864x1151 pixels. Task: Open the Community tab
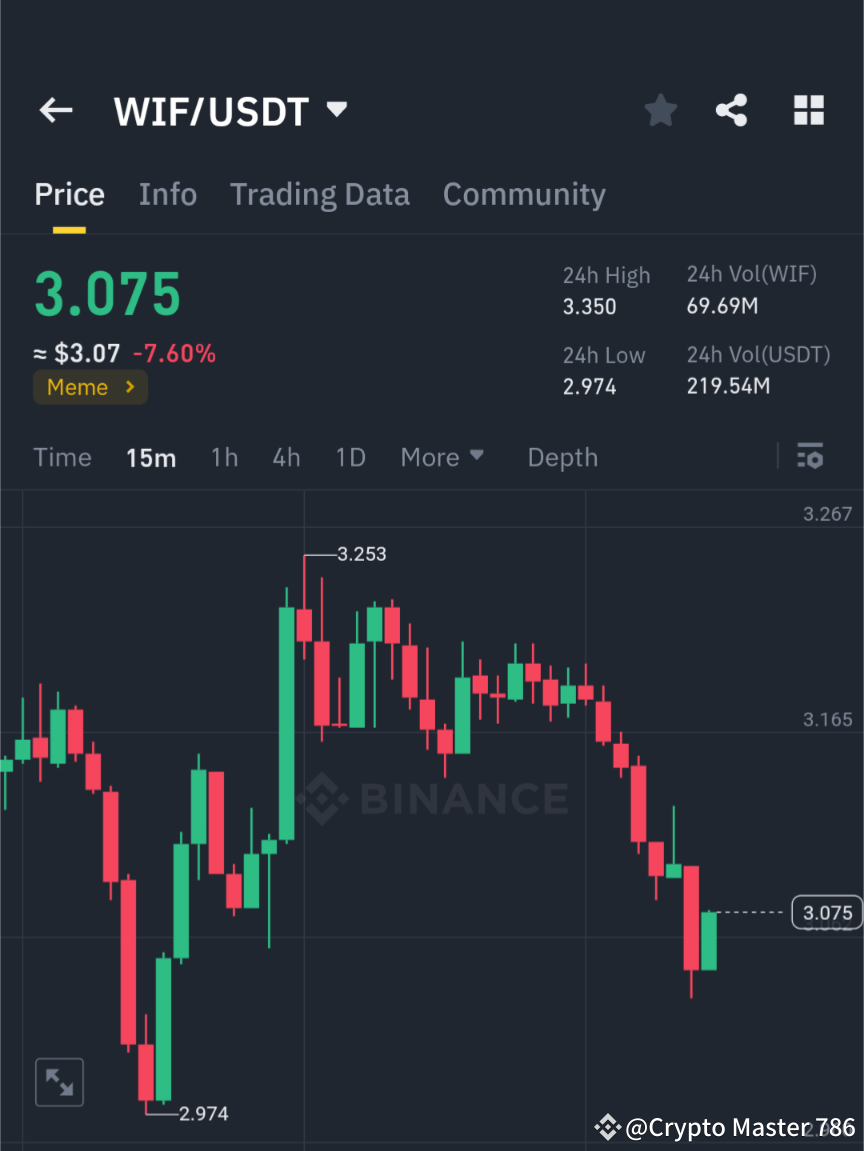(x=524, y=194)
